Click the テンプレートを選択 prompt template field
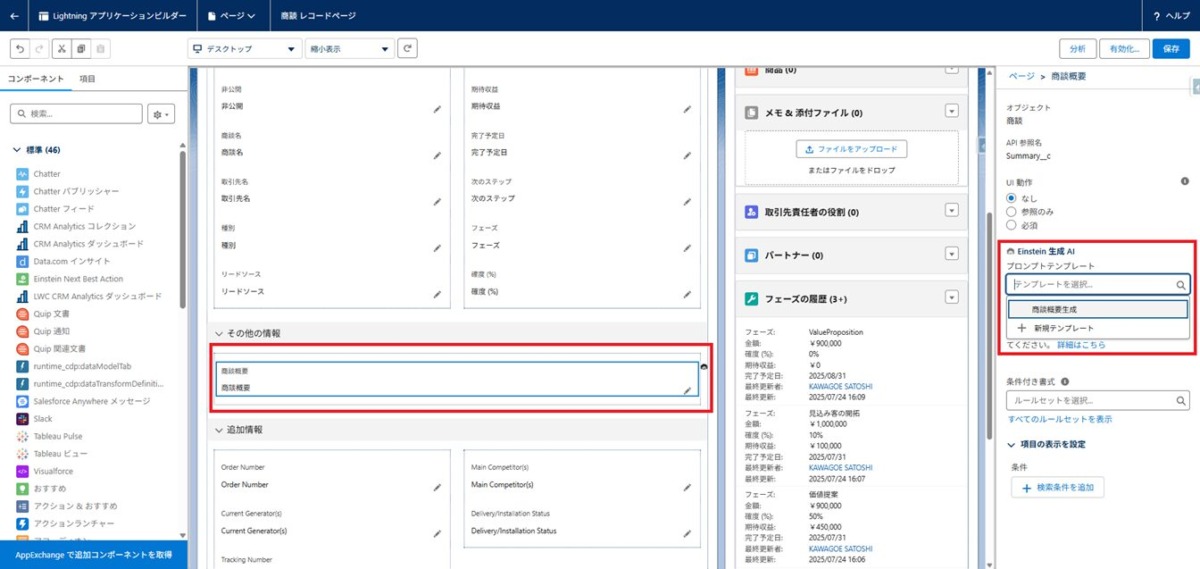This screenshot has width=1200, height=569. tap(1098, 285)
